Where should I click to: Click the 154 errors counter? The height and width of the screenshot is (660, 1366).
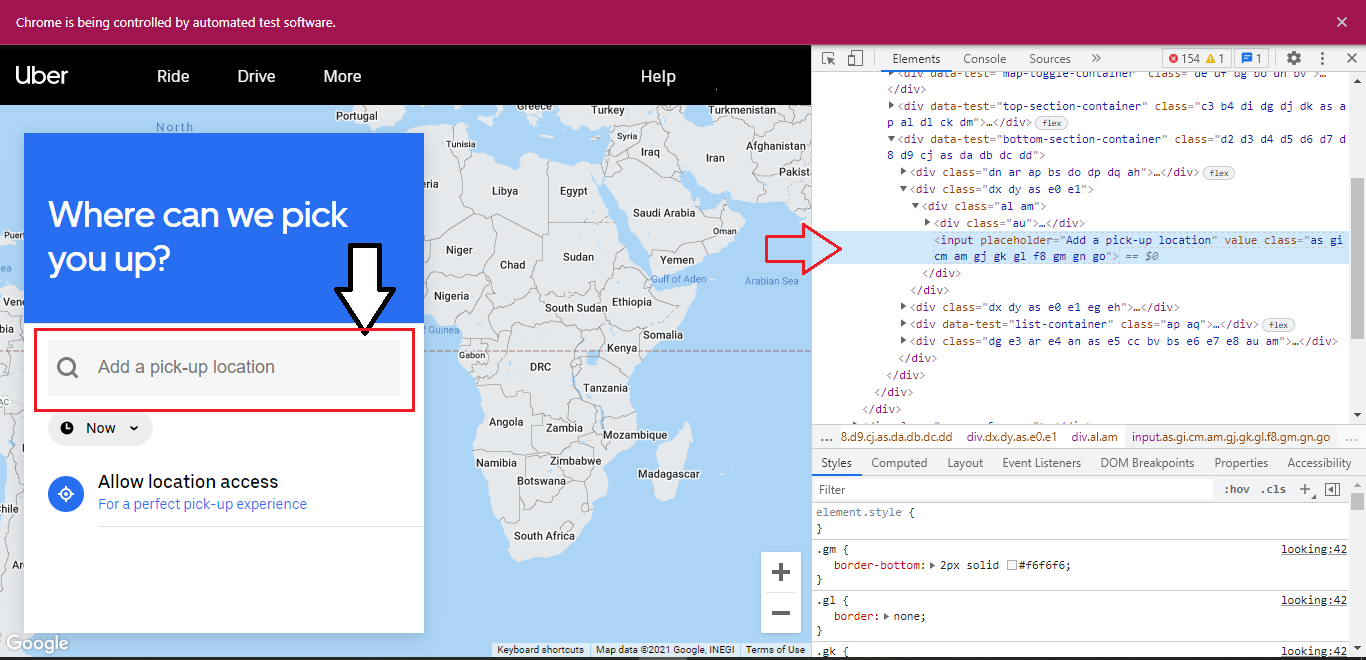[x=1183, y=59]
